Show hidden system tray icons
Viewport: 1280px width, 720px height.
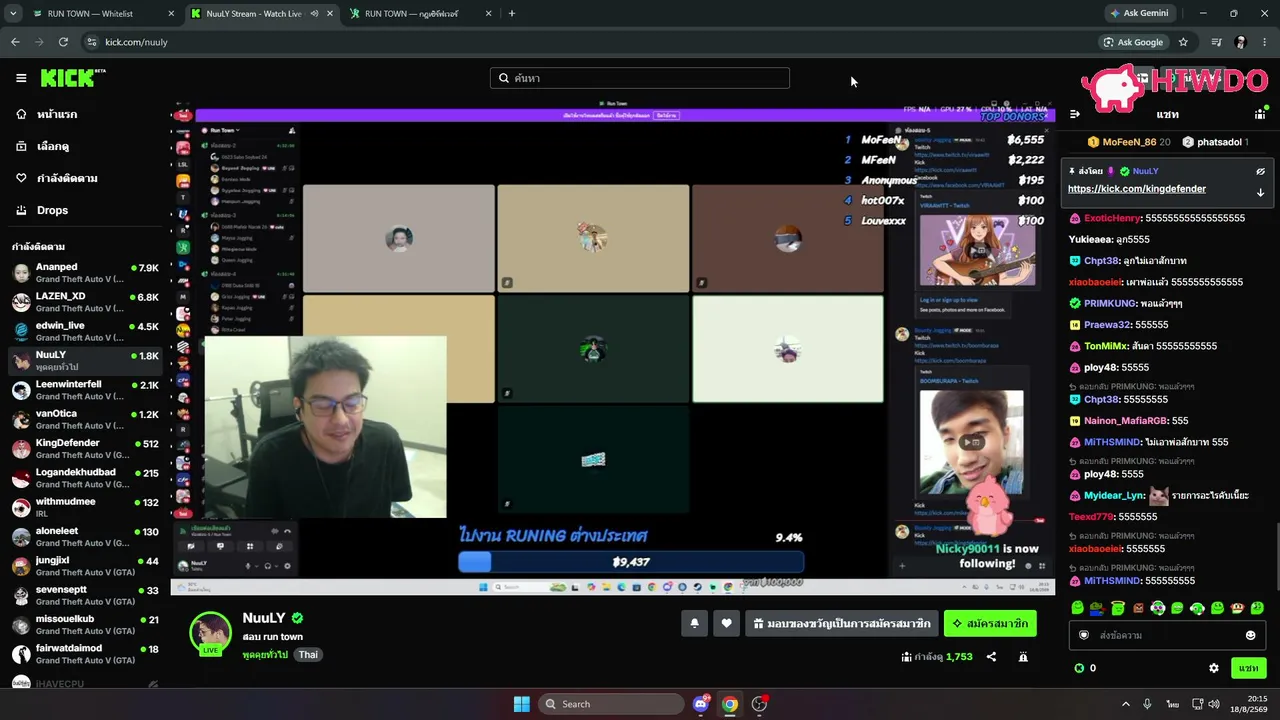tap(1126, 704)
